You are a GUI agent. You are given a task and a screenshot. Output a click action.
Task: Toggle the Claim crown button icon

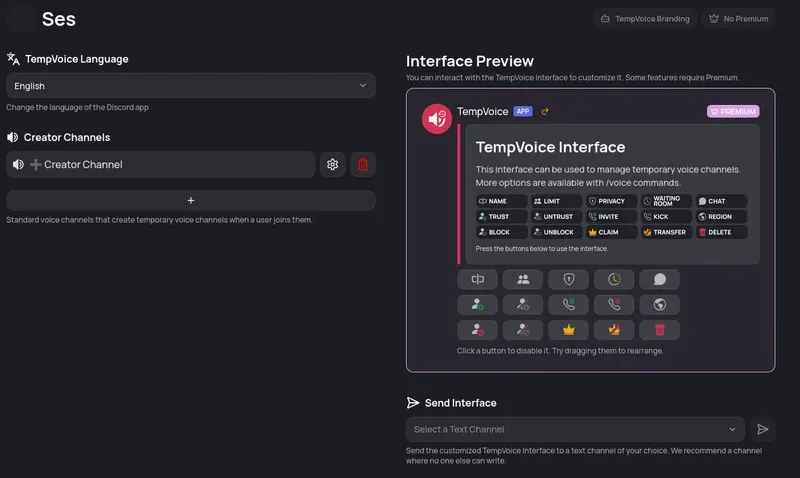click(568, 330)
